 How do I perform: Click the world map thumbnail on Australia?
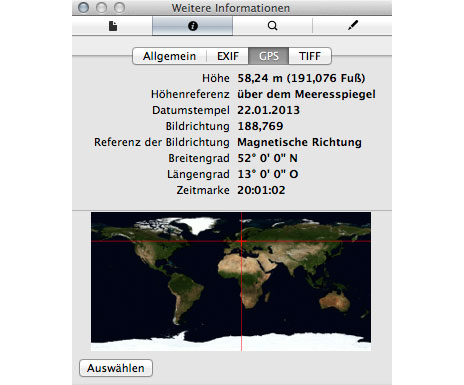click(335, 301)
